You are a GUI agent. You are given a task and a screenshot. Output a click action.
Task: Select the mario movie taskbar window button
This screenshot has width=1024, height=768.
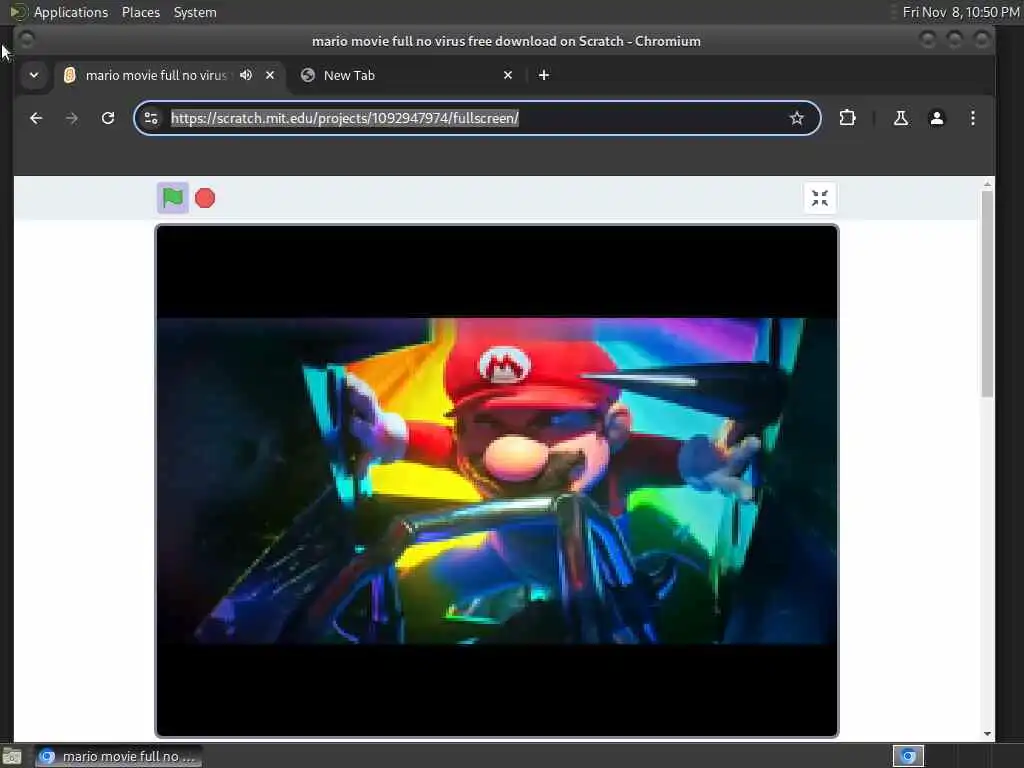point(119,756)
